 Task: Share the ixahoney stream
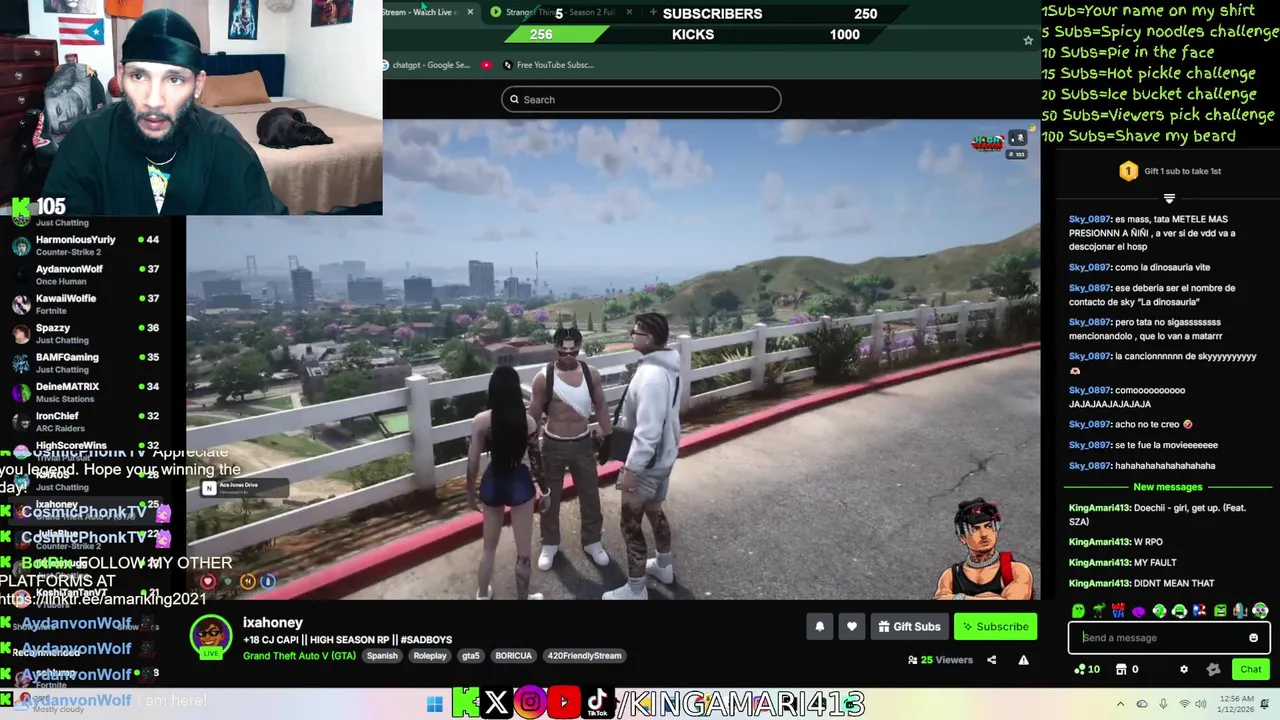click(x=991, y=660)
